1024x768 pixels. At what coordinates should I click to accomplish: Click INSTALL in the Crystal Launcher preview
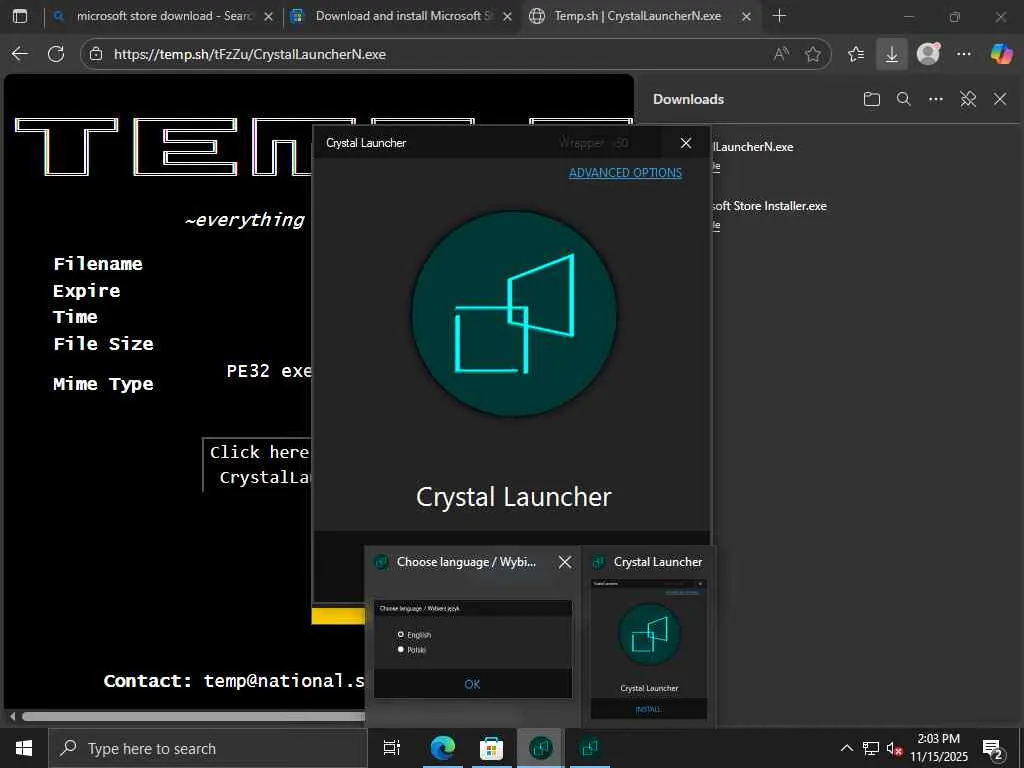tap(648, 709)
